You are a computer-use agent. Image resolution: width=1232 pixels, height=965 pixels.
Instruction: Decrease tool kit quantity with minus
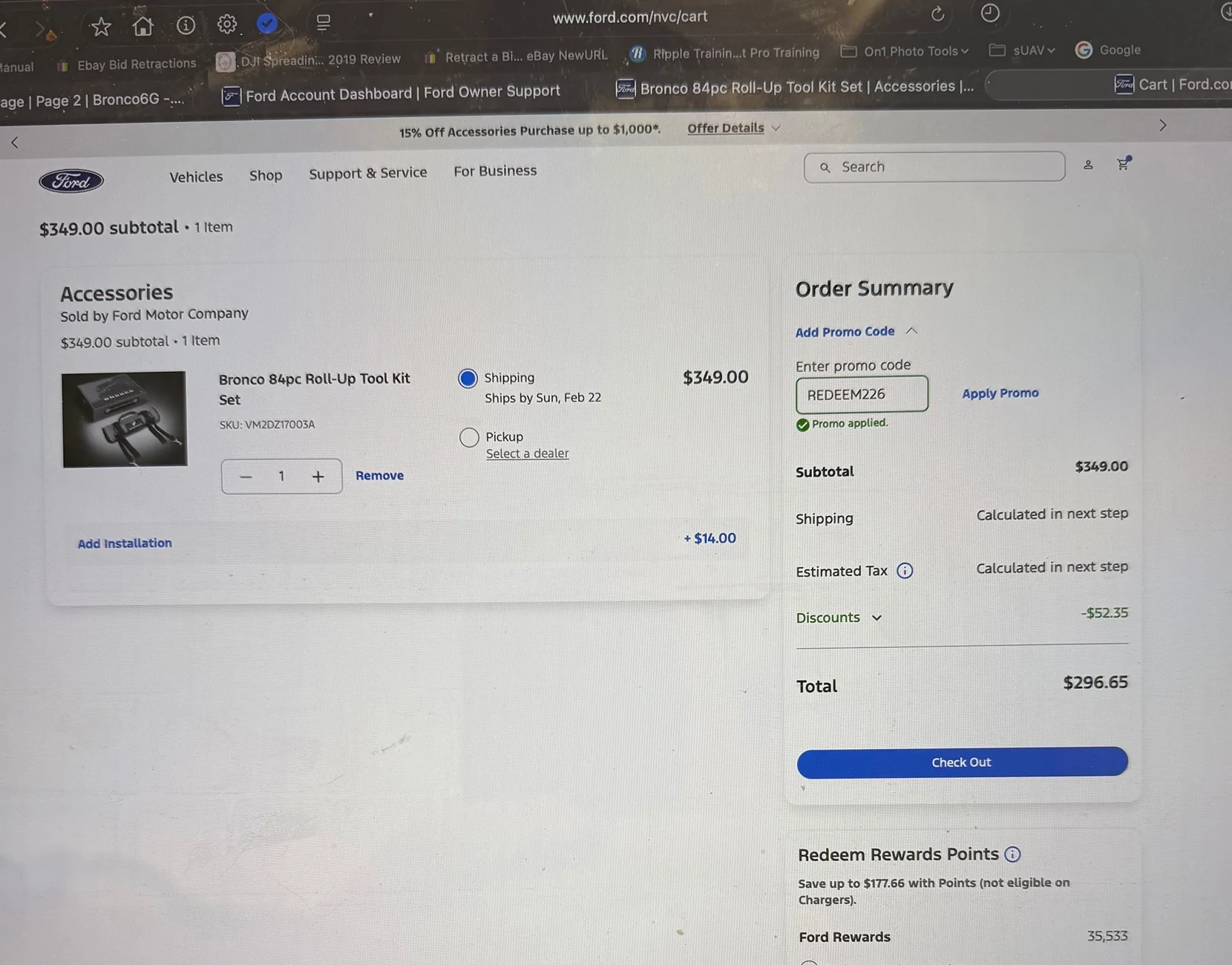click(x=246, y=477)
